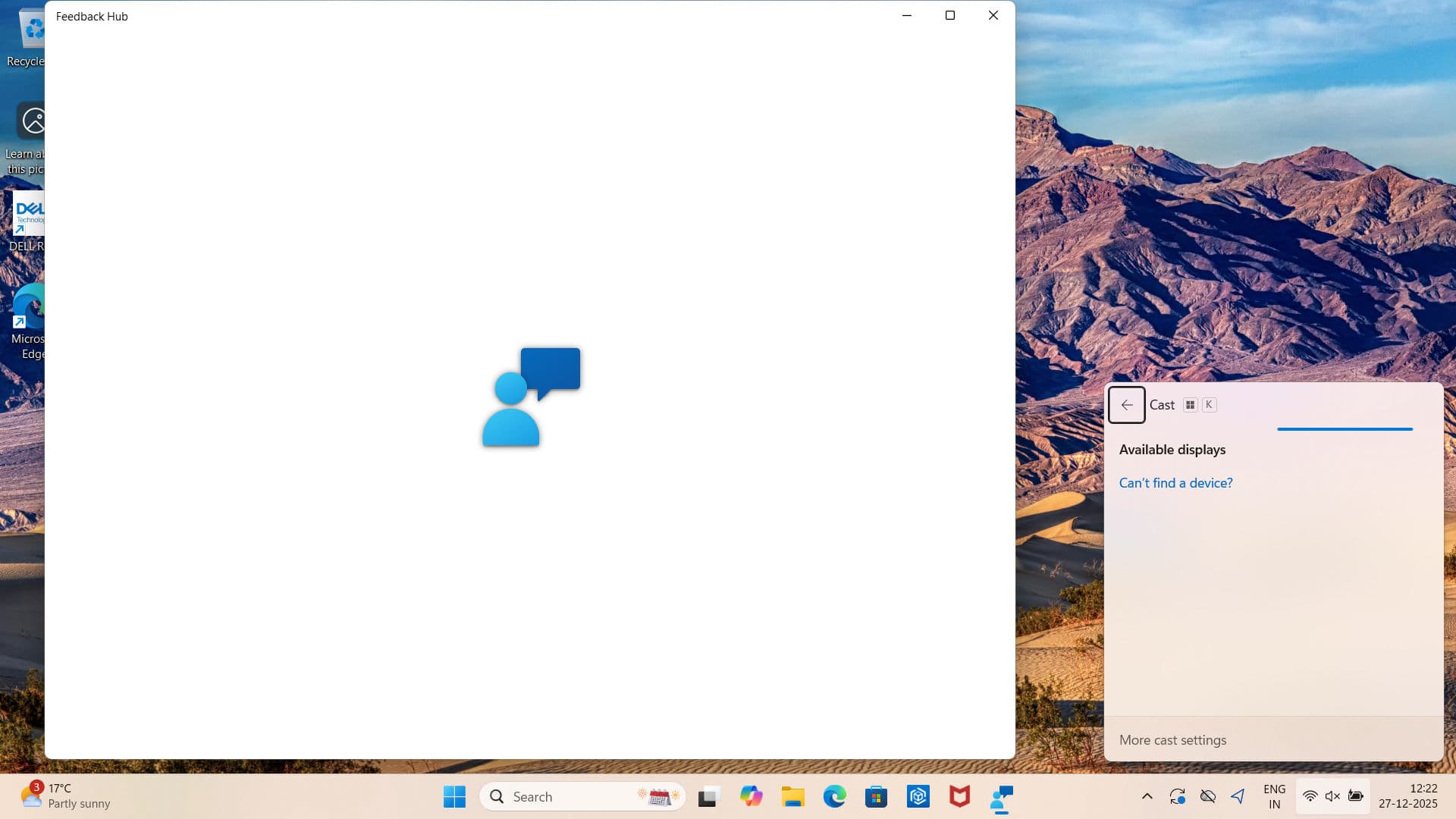Open the clock and date flyout
The width and height of the screenshot is (1456, 819).
[x=1407, y=796]
